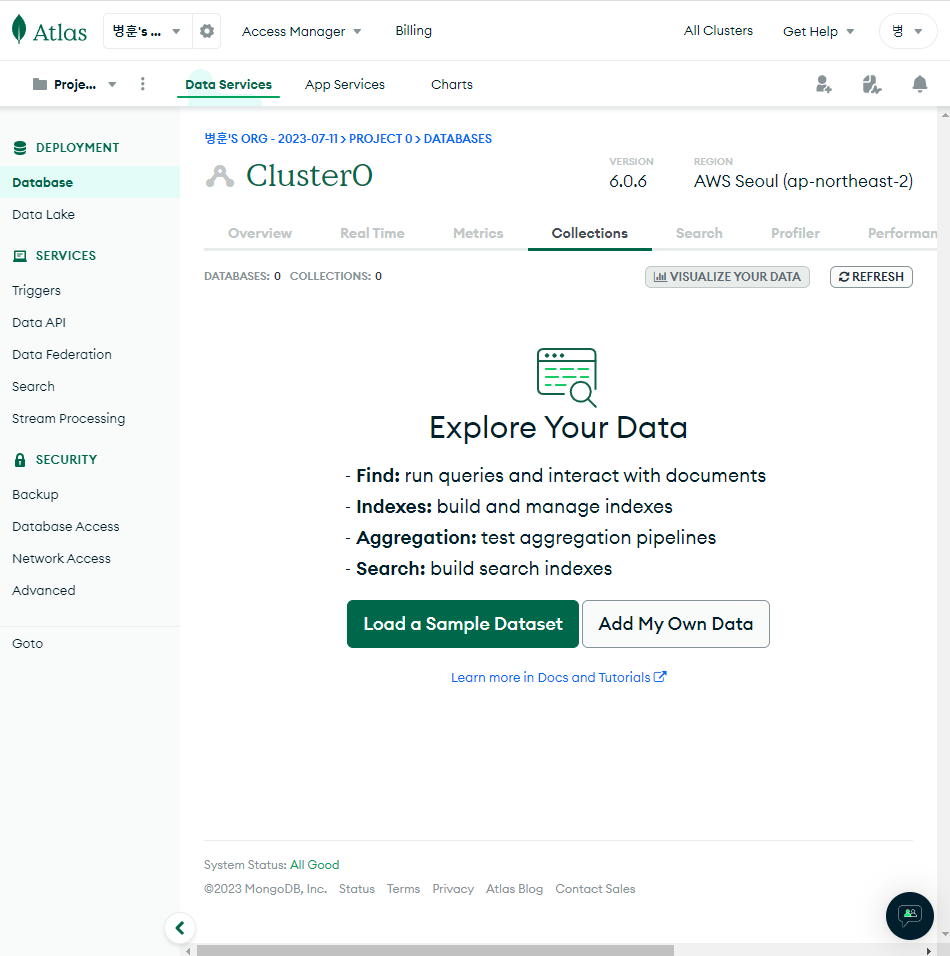The width and height of the screenshot is (950, 956).
Task: Open Data Federation in the sidebar
Action: click(x=62, y=354)
